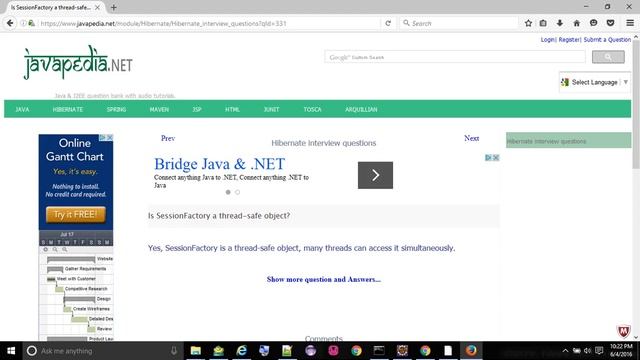The height and width of the screenshot is (360, 640).
Task: Click the Google custom search magnifier button
Action: coord(608,57)
